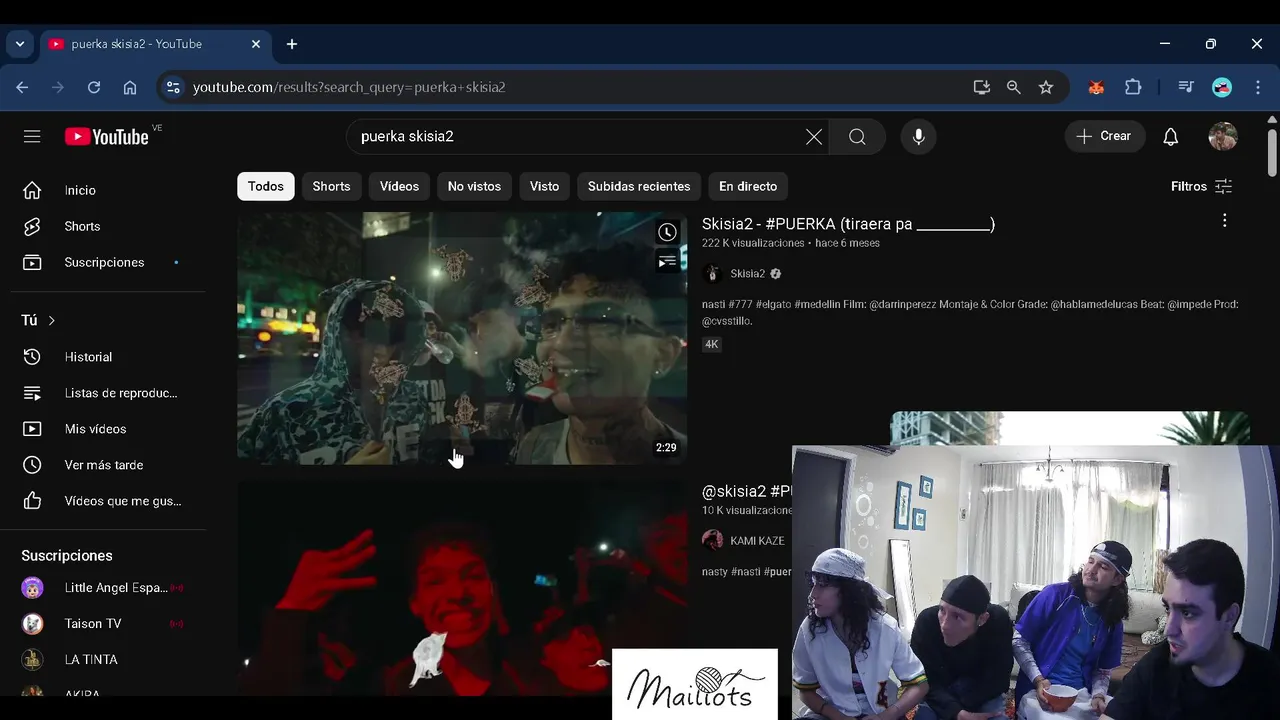Open Little Angel Español subscription

[108, 588]
